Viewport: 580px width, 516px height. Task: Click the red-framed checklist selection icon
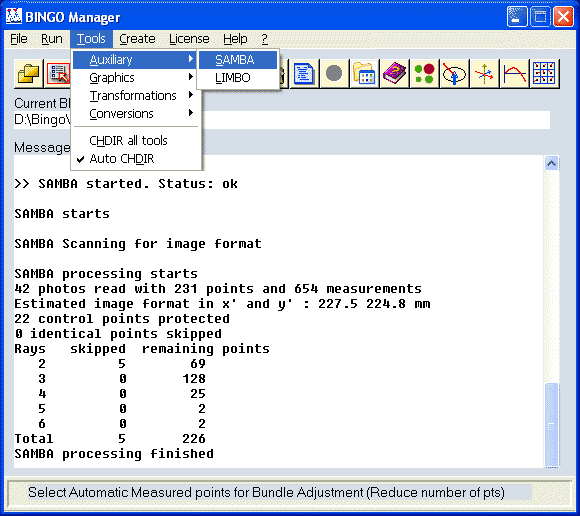[57, 74]
